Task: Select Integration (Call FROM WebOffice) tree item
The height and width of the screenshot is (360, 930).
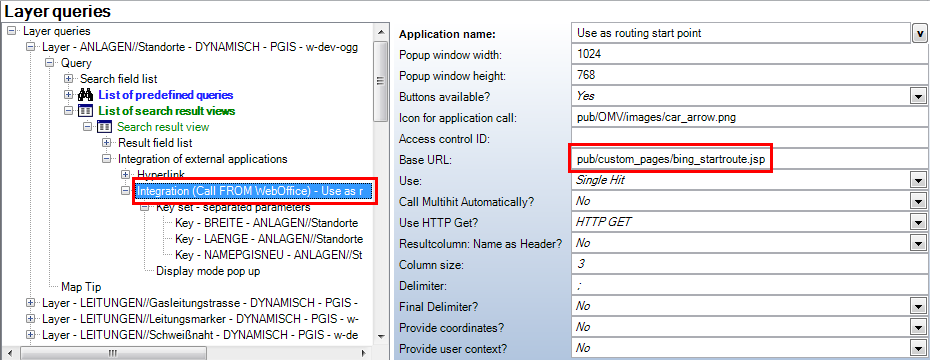Action: (x=254, y=191)
